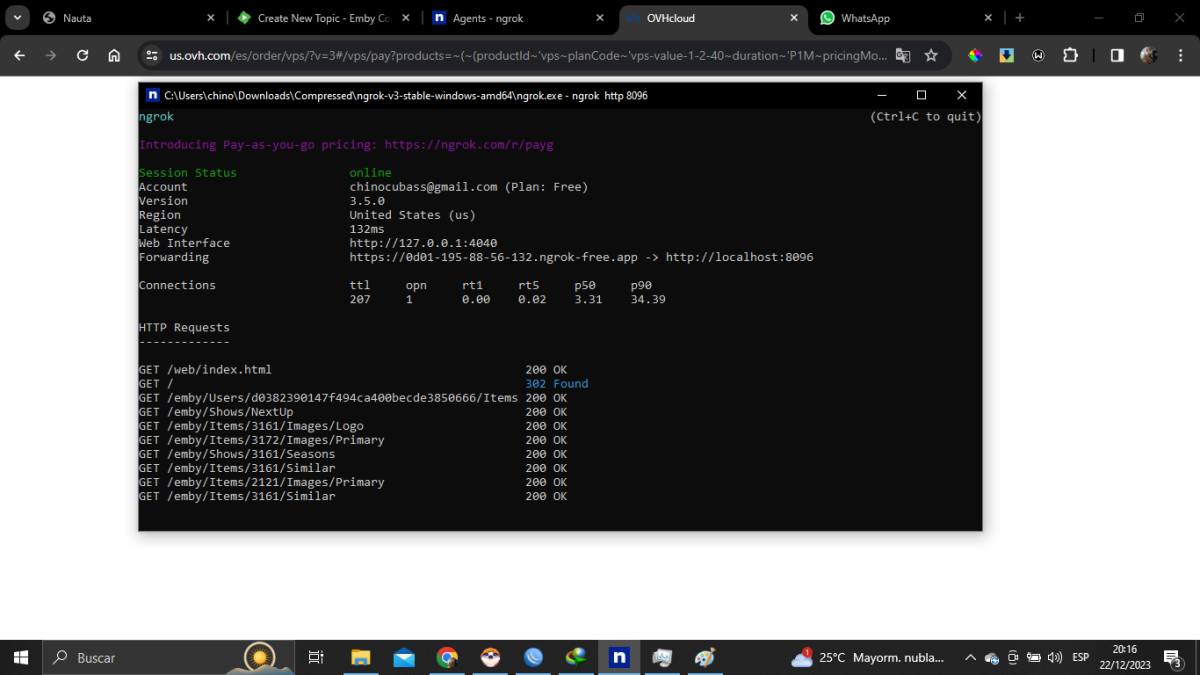Close the WhatsApp tab
This screenshot has height=675, width=1200.
987,18
